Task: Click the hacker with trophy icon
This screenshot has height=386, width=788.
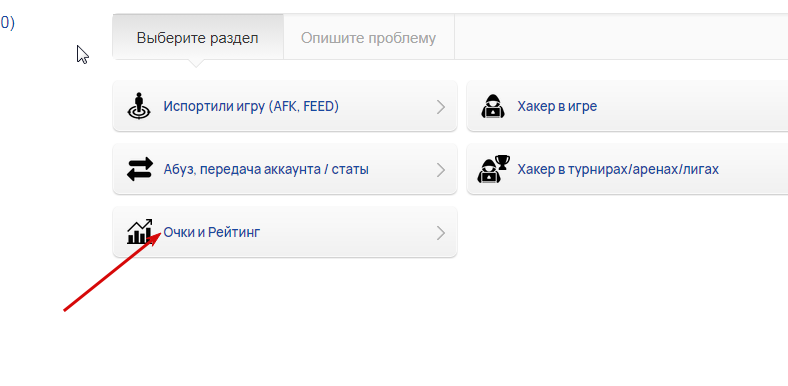Action: tap(493, 169)
